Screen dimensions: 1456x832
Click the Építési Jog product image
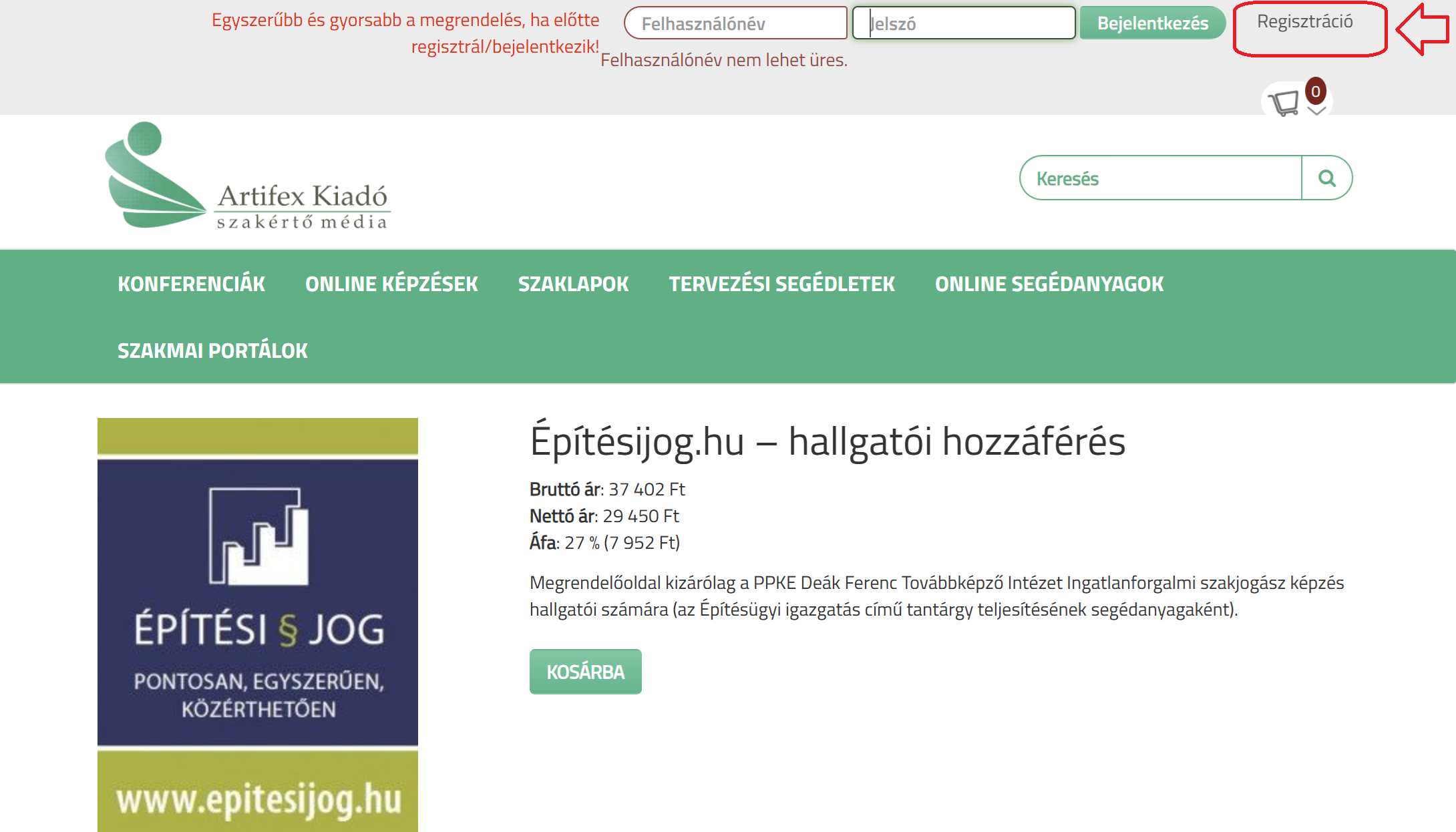coord(258,601)
